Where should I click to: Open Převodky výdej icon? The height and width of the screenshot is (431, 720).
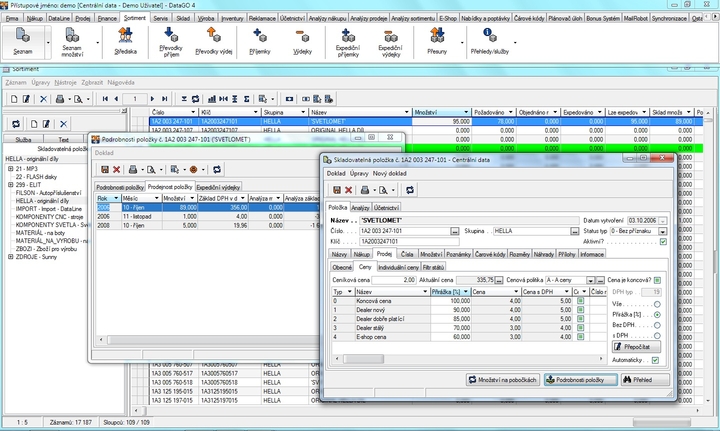[x=214, y=41]
